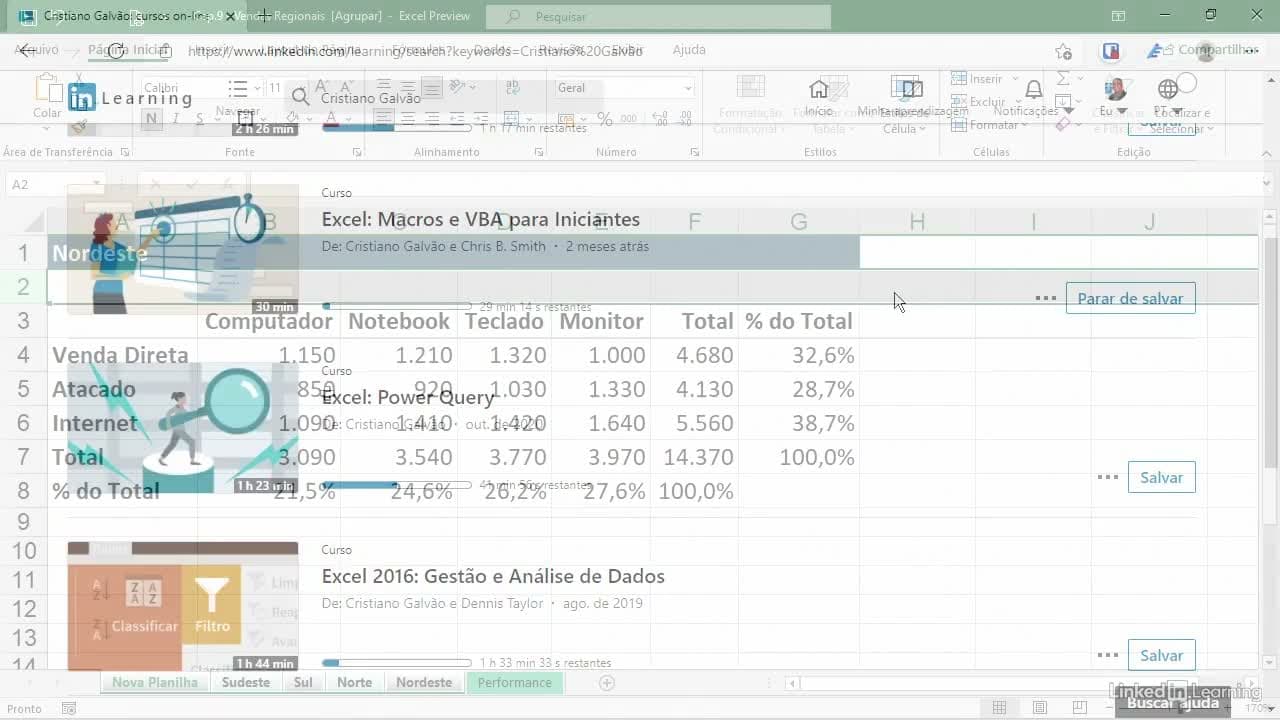Switch to the Nova Planilha sheet tab

click(155, 682)
